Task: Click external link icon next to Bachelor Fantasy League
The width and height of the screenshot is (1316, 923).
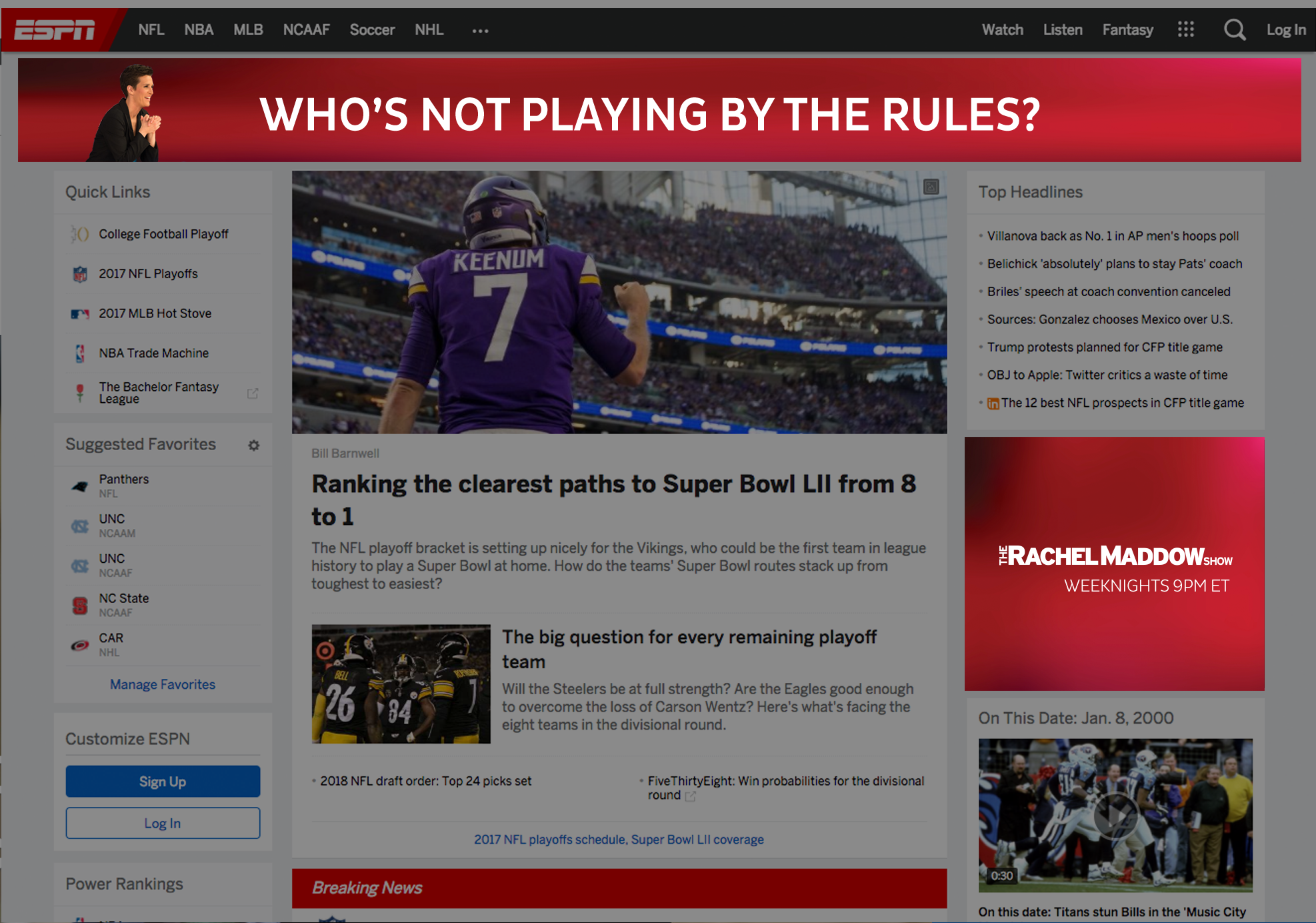Action: pyautogui.click(x=253, y=393)
